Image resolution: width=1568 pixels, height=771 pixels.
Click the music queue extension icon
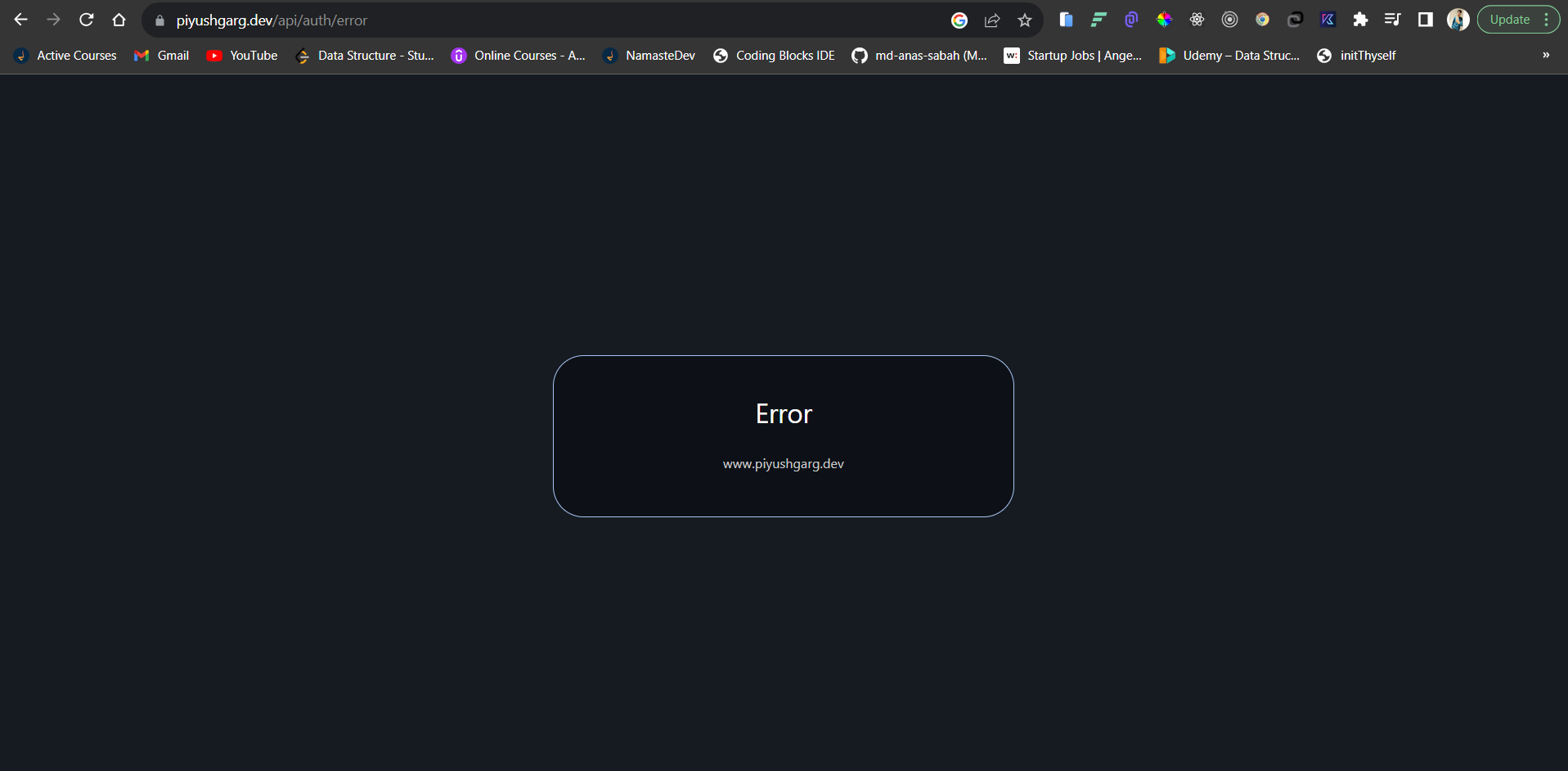tap(1393, 20)
